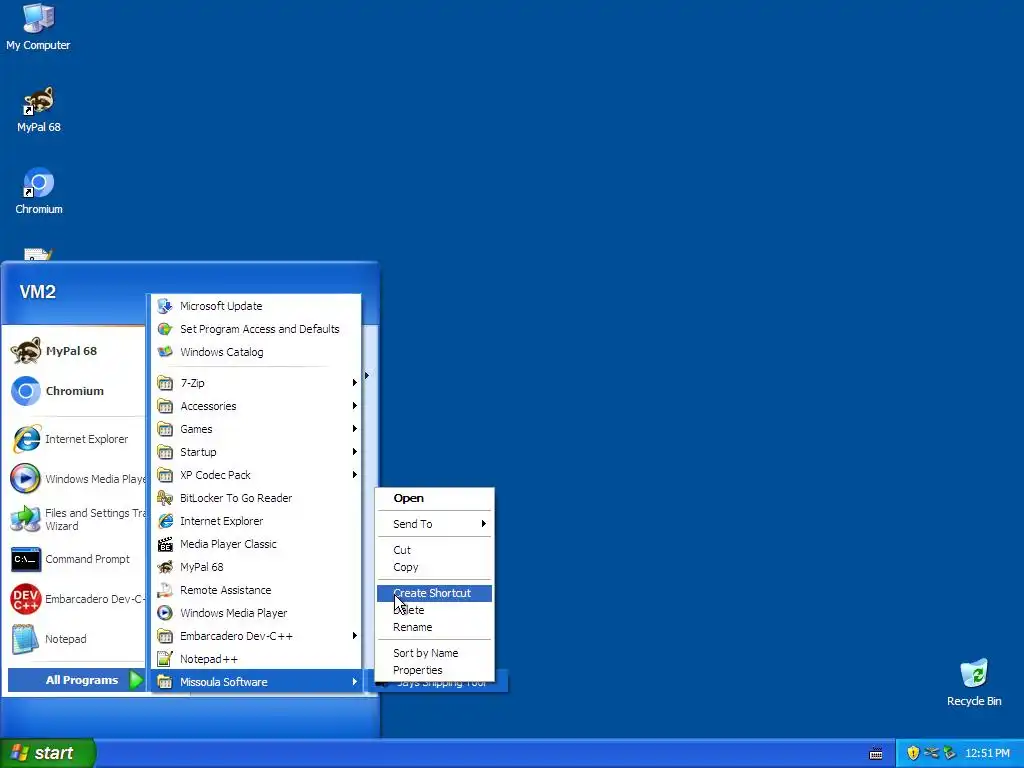Image resolution: width=1024 pixels, height=768 pixels.
Task: Open Windows Catalog entry
Action: 256,351
